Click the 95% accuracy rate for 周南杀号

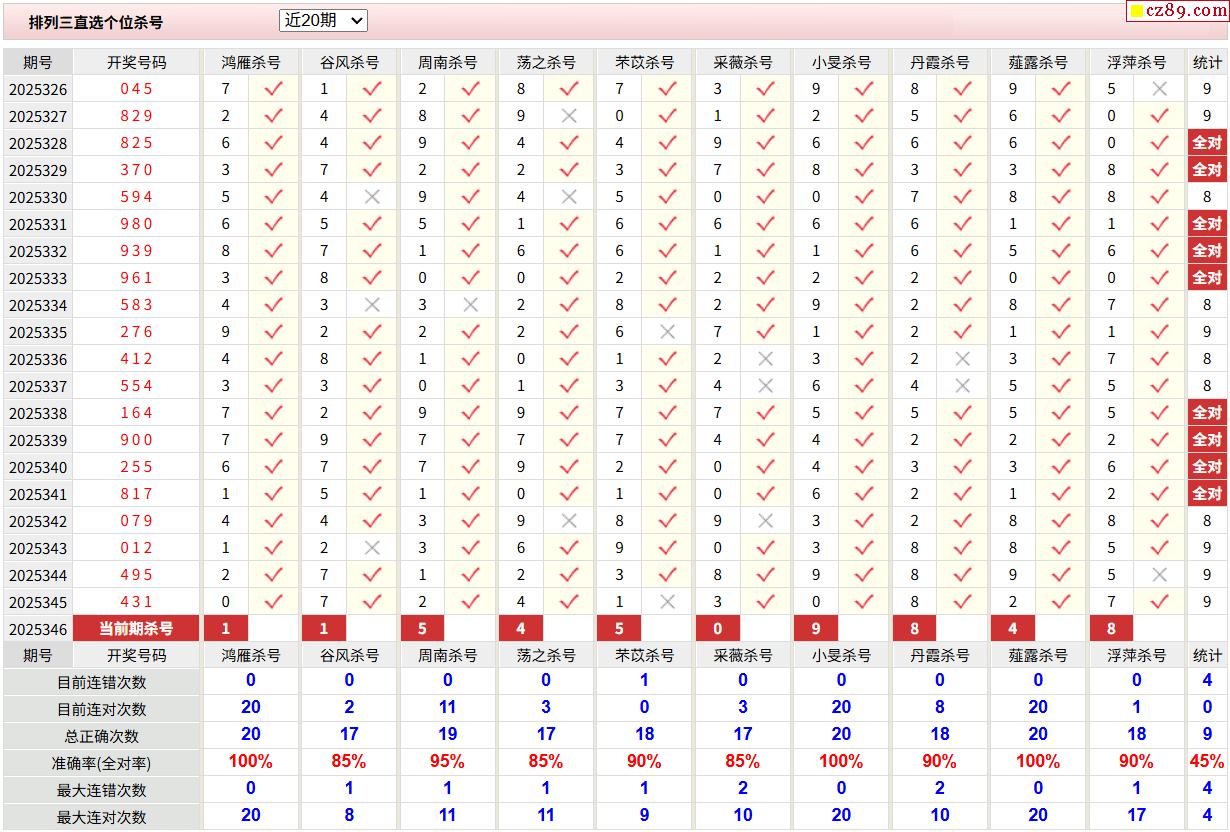(447, 762)
